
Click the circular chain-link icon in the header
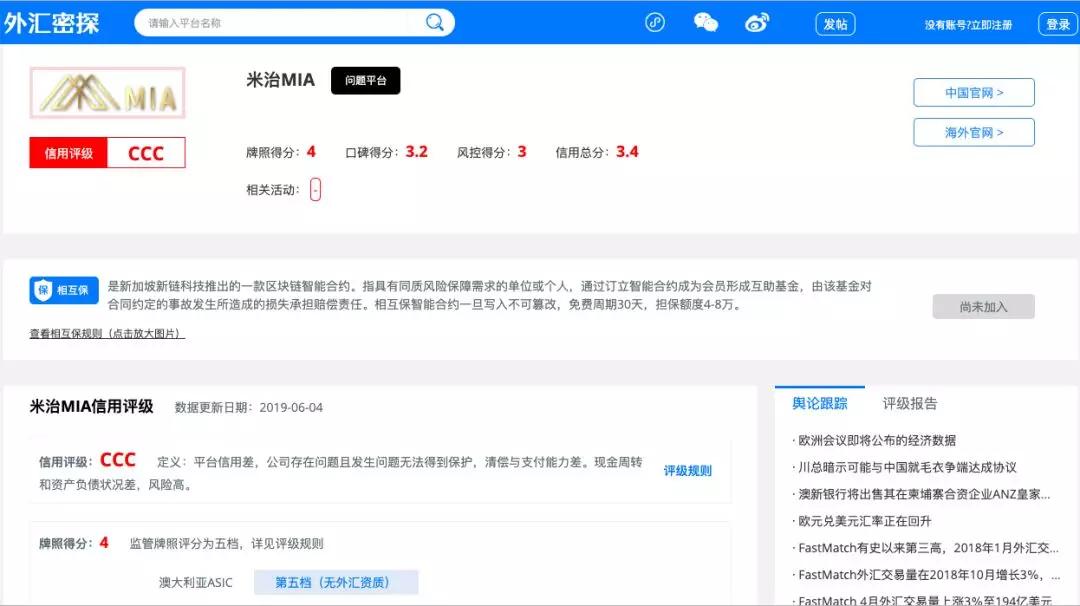click(655, 21)
